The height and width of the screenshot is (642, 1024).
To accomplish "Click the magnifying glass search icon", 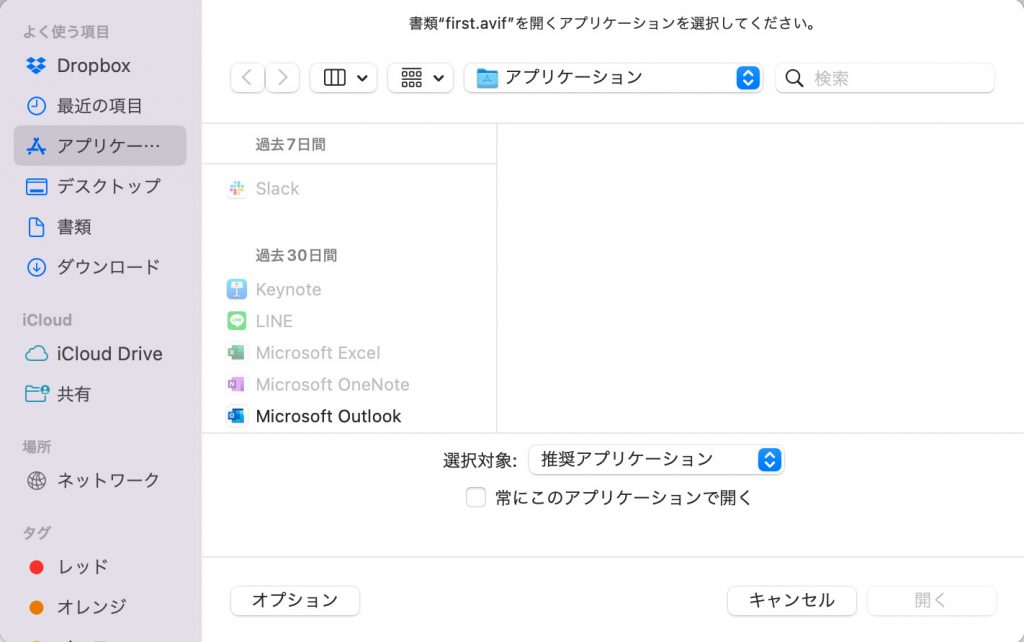I will click(x=794, y=78).
